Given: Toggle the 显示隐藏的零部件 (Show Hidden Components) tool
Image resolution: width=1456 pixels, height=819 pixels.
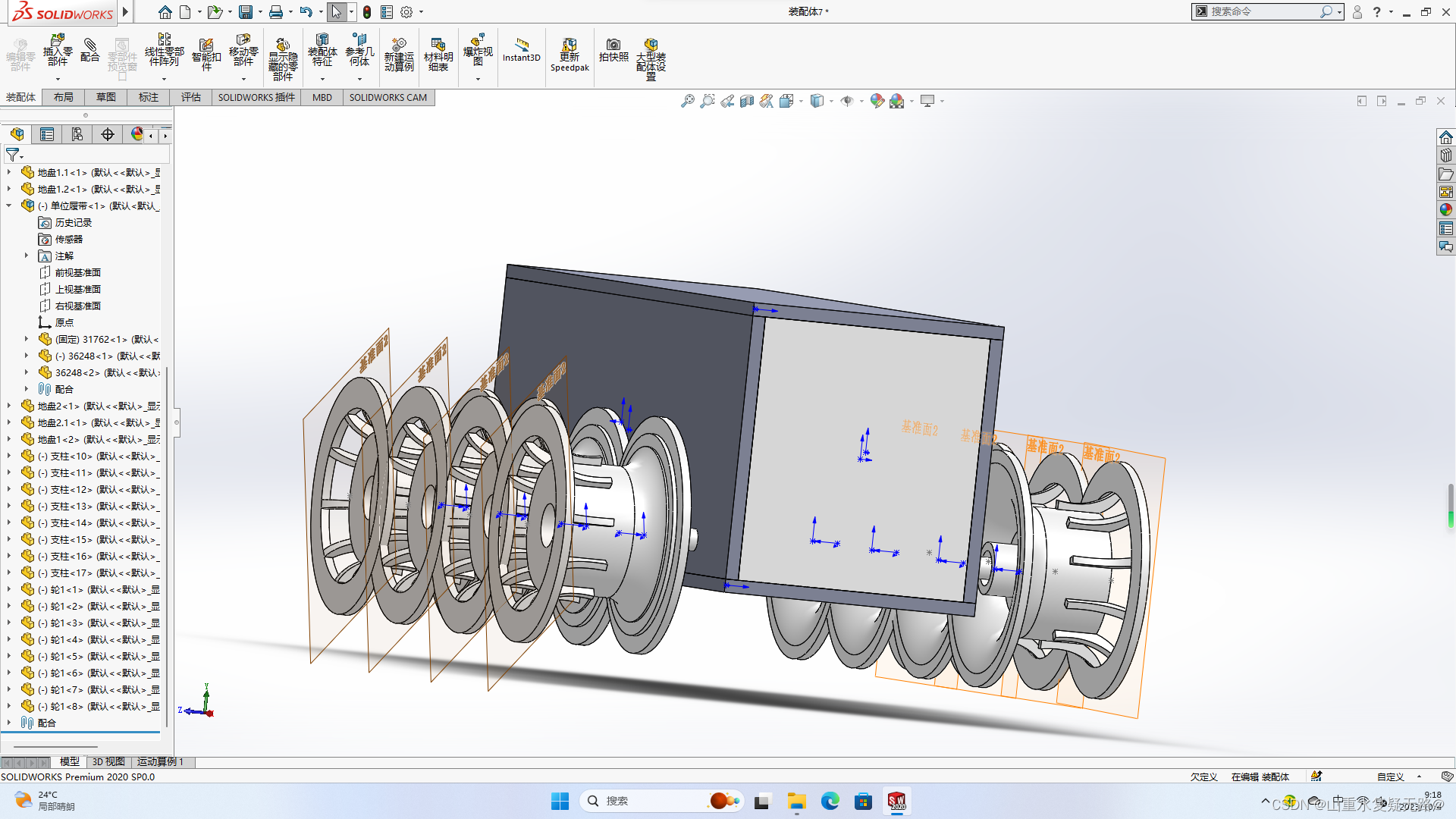Looking at the screenshot, I should tap(282, 53).
